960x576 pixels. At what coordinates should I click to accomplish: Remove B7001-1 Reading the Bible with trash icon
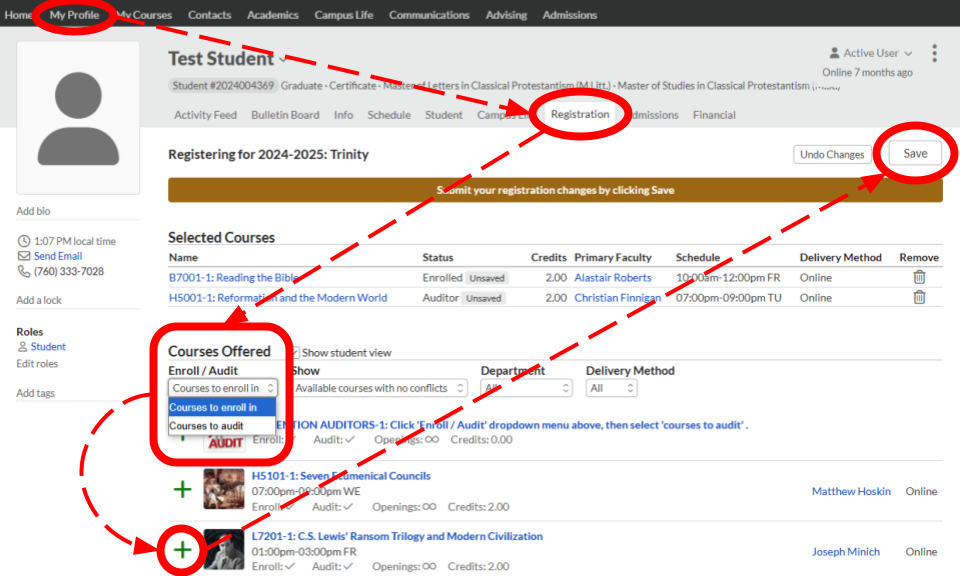[919, 278]
